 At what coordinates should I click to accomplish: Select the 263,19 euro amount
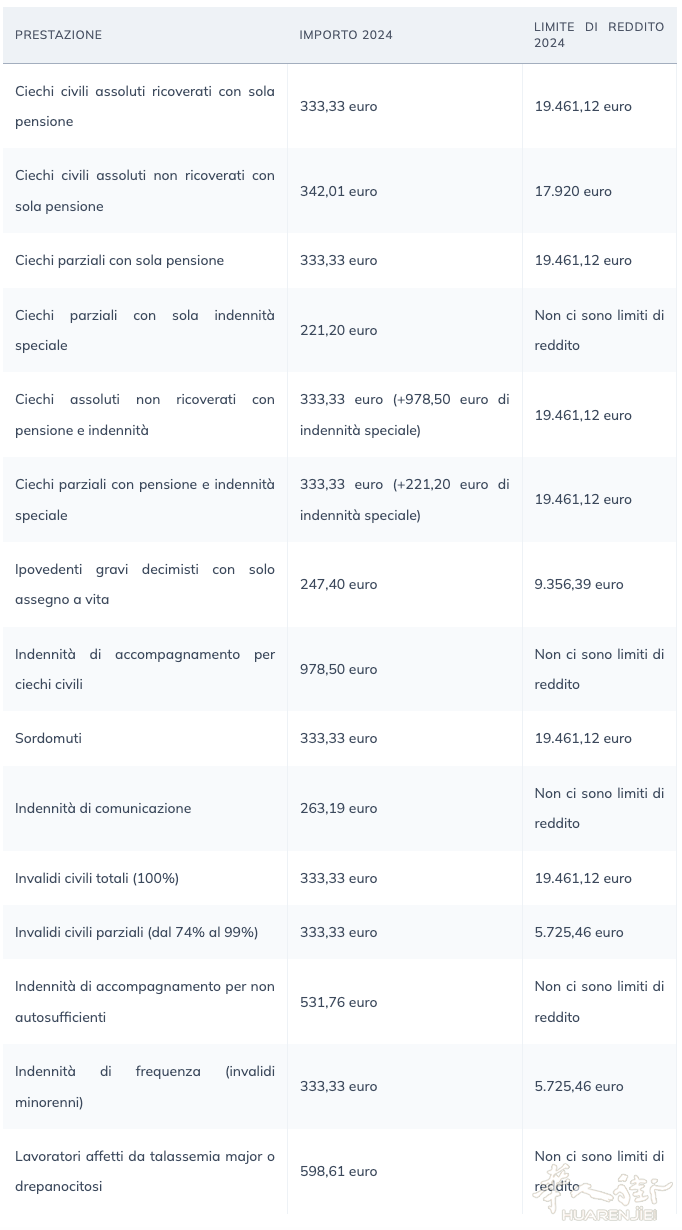338,808
